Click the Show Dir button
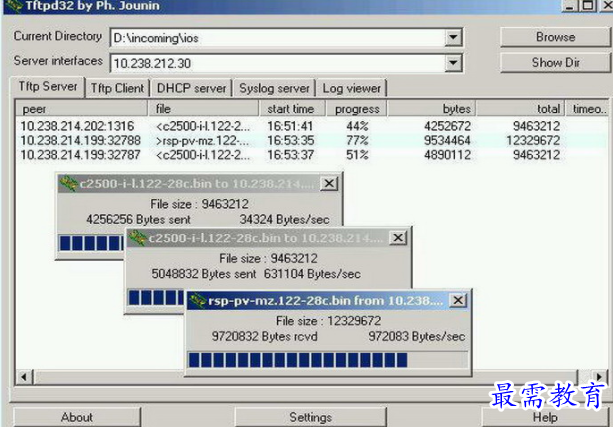This screenshot has width=613, height=427. [555, 63]
